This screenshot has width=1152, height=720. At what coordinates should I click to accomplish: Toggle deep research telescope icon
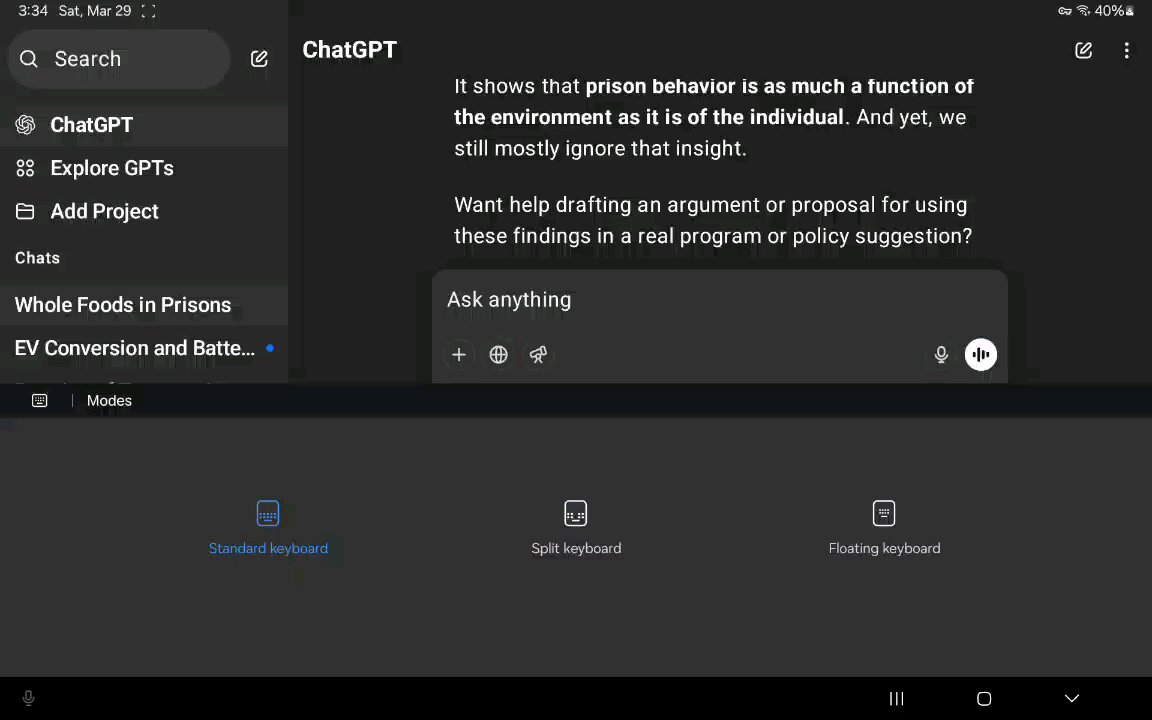pyautogui.click(x=538, y=355)
